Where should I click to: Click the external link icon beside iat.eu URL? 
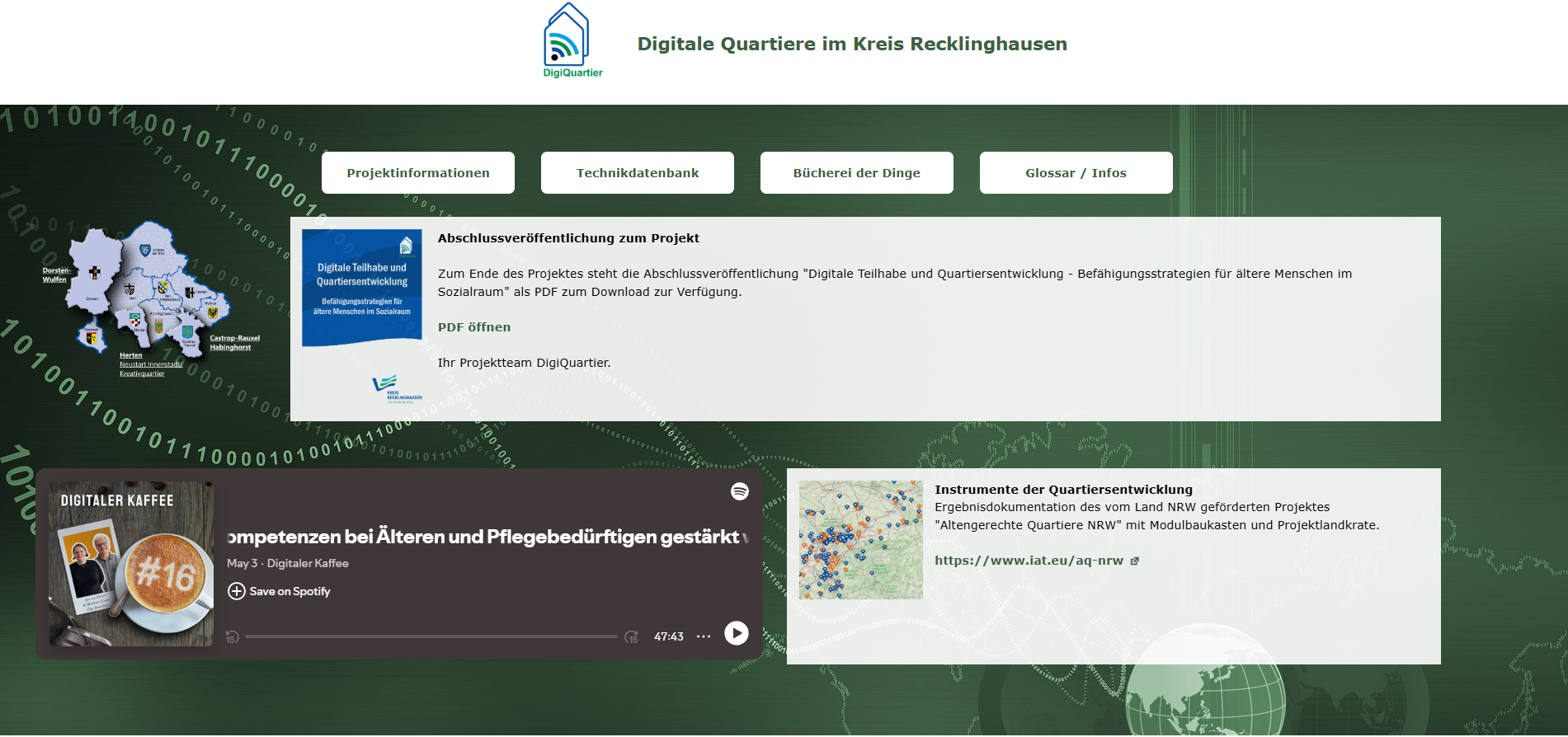(1134, 561)
